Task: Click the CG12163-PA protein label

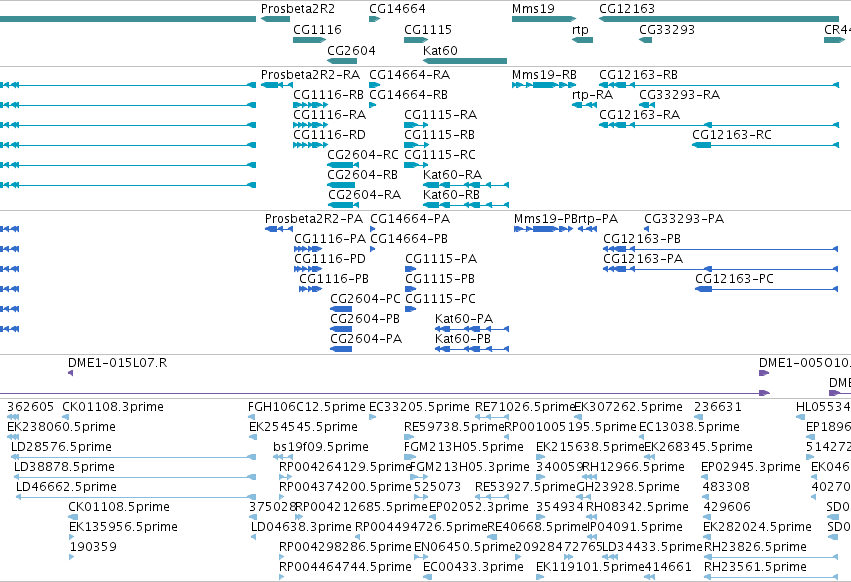Action: click(x=643, y=258)
